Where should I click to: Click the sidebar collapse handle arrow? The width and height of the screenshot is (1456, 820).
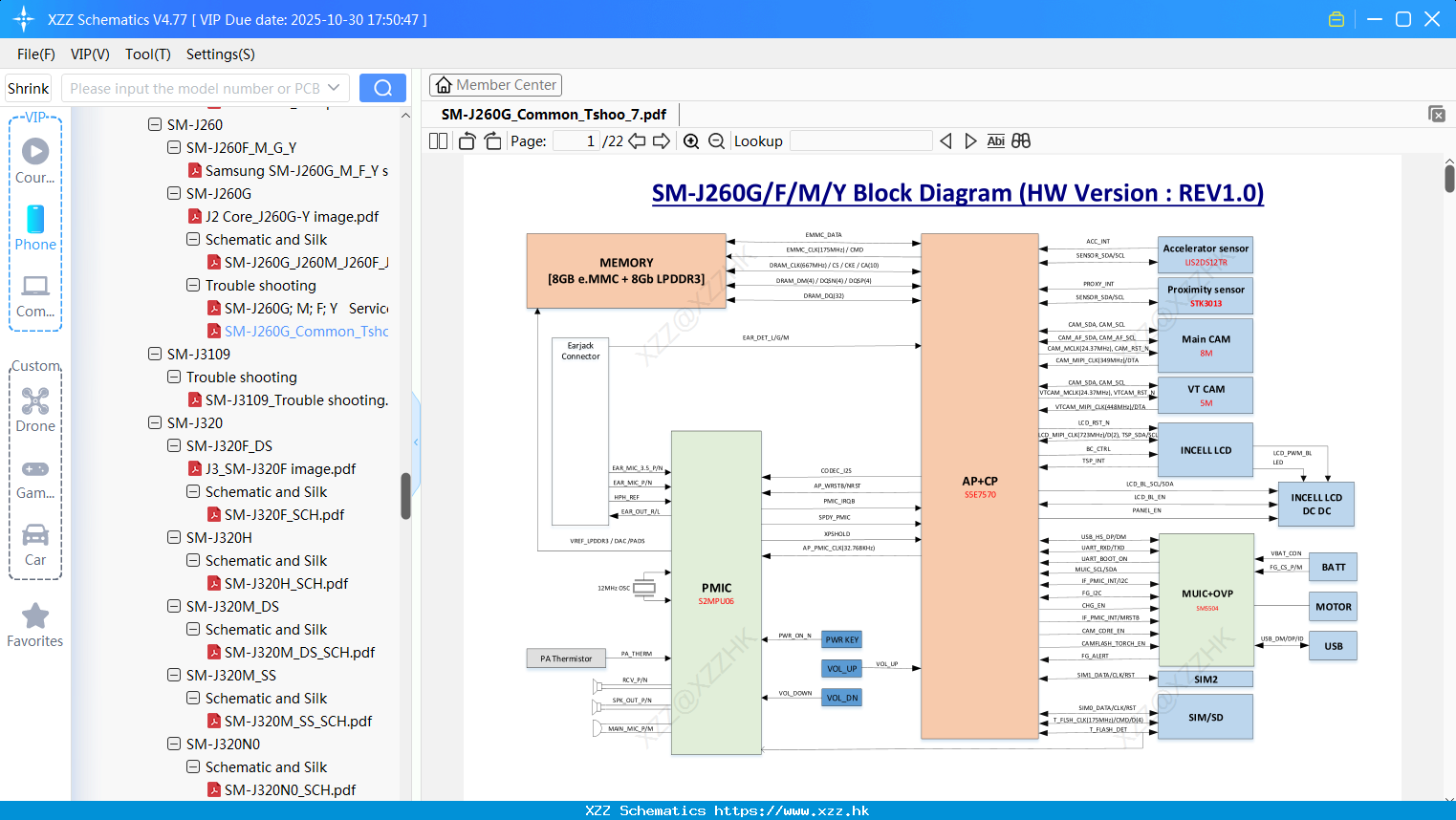tap(416, 442)
